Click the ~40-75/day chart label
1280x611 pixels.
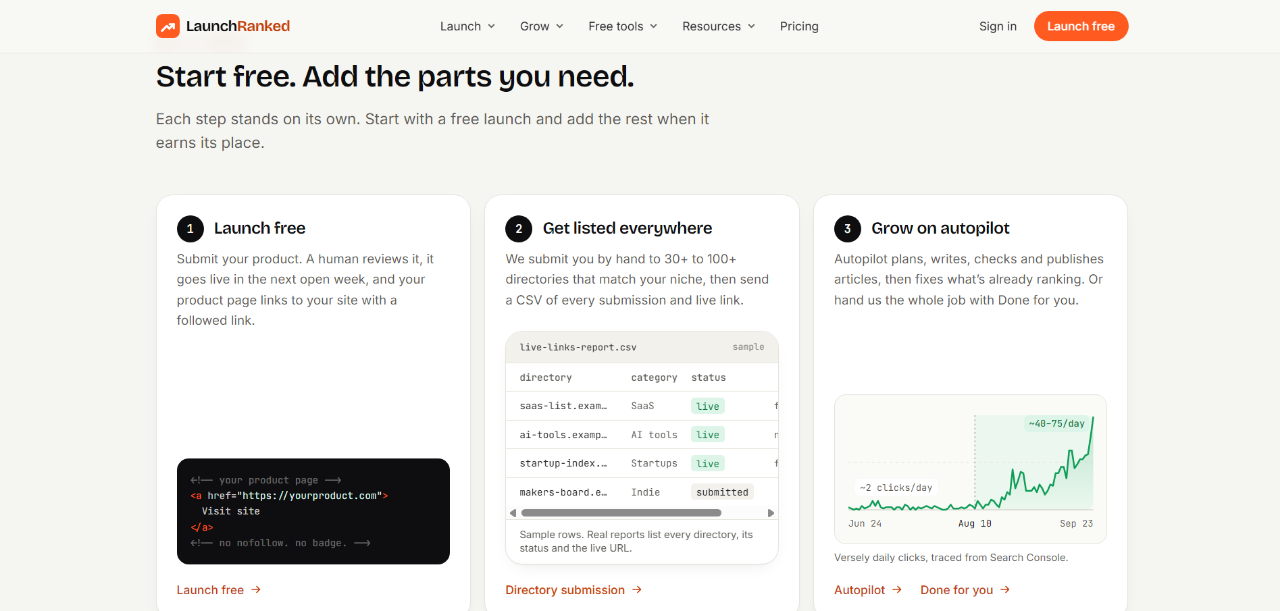click(1056, 424)
